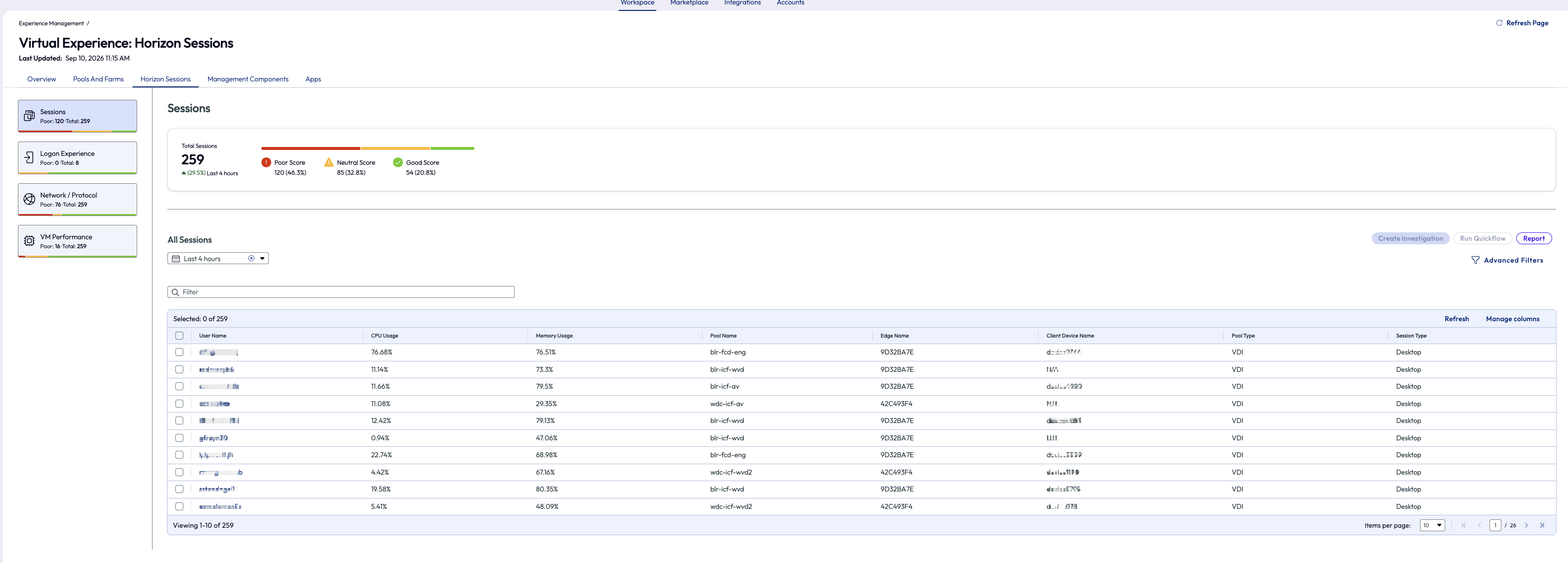
Task: Check the row with CPU Usage 11.08%
Action: click(179, 404)
